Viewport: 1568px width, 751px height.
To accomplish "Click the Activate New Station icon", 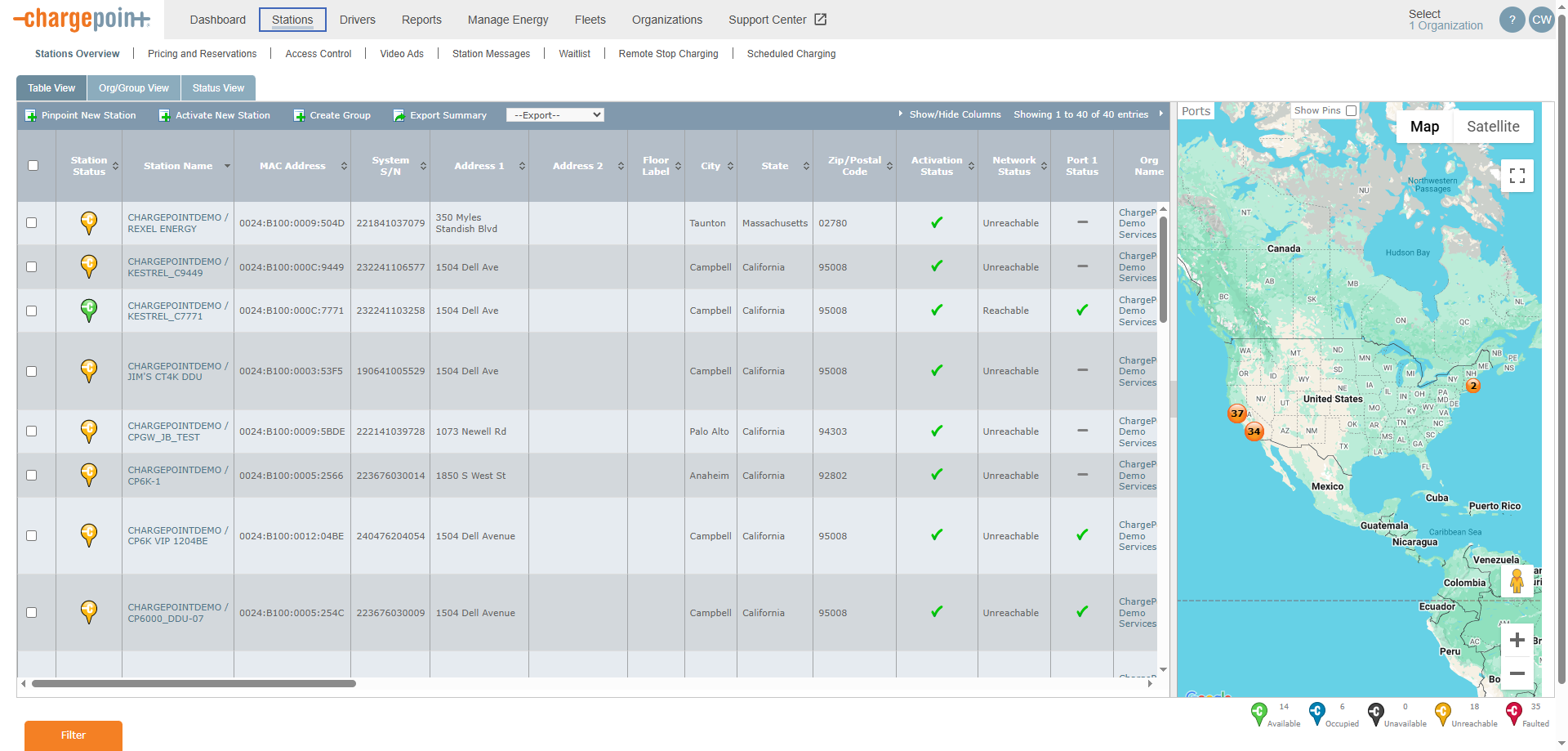I will point(164,116).
